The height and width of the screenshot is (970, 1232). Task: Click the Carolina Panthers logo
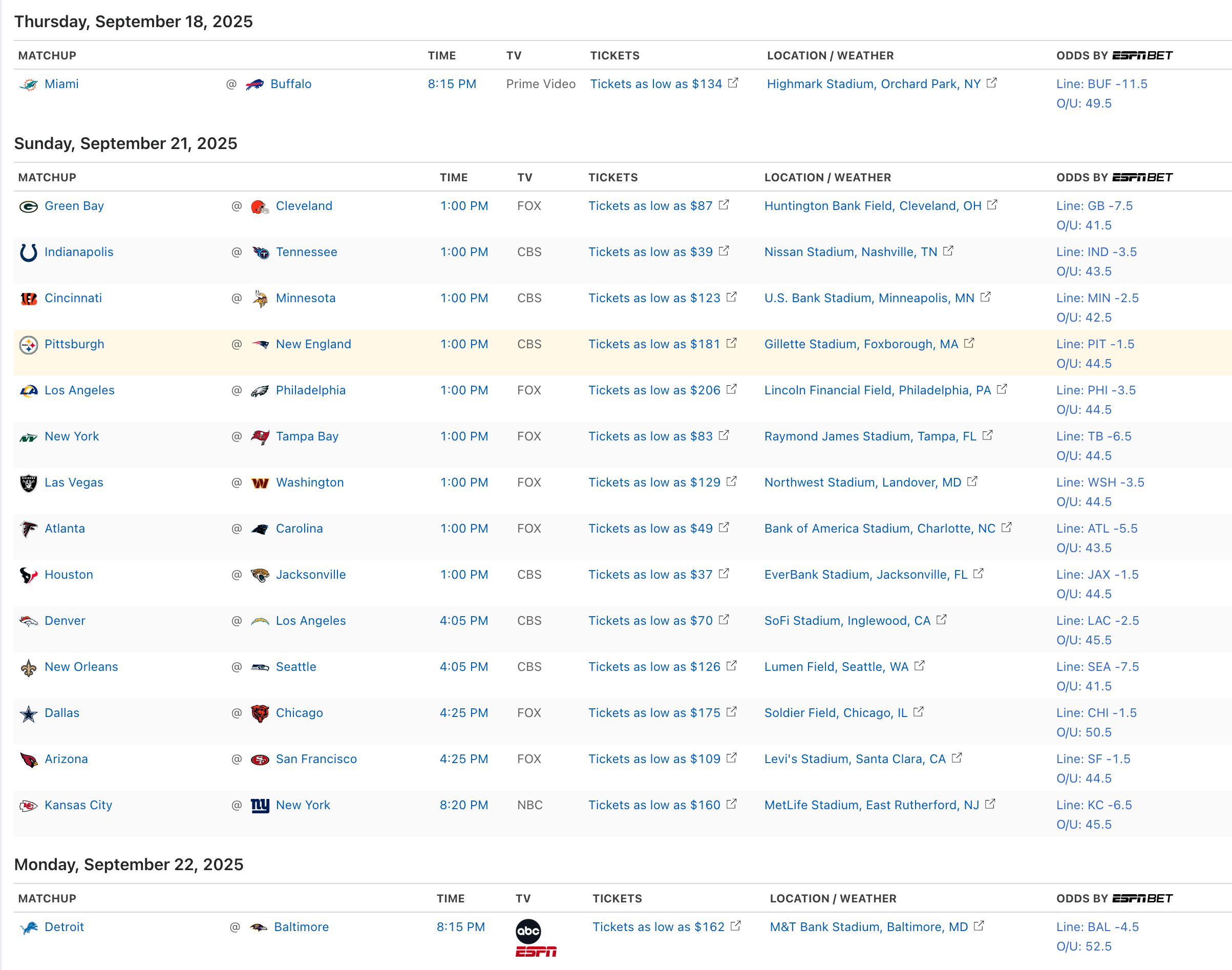tap(260, 529)
